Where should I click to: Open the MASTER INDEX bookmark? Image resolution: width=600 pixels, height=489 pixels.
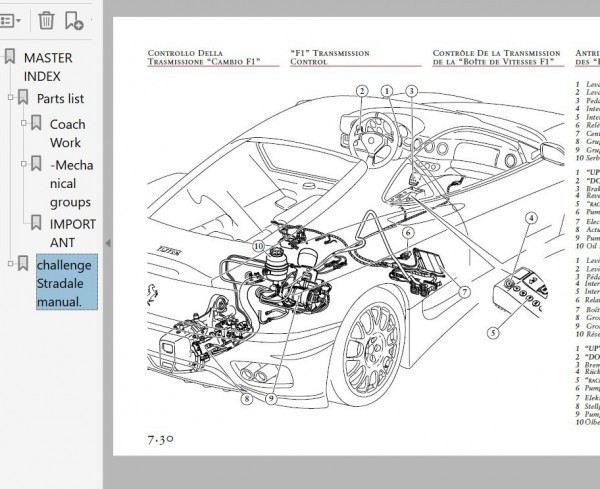[48, 67]
